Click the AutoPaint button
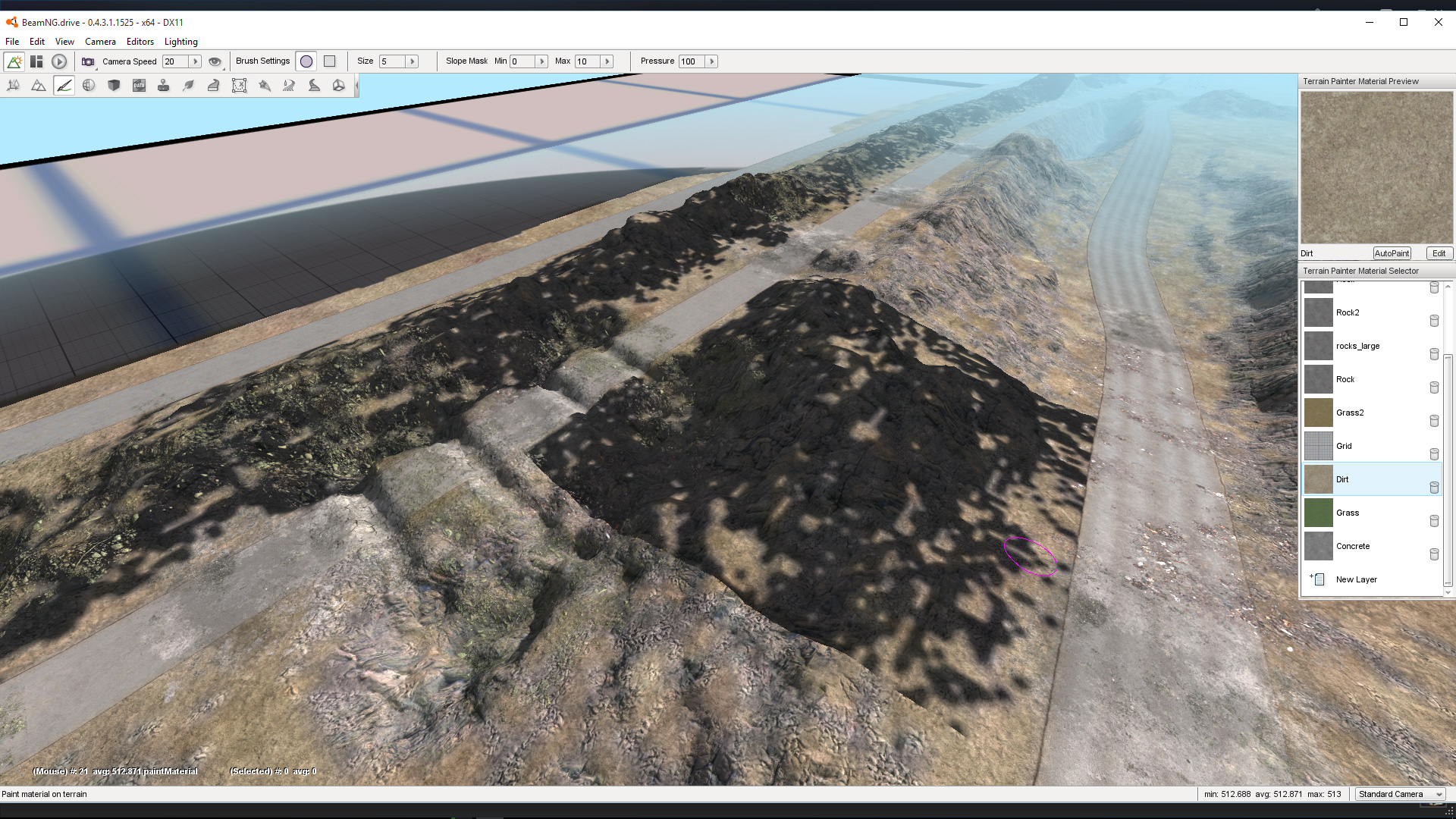 pos(1392,253)
